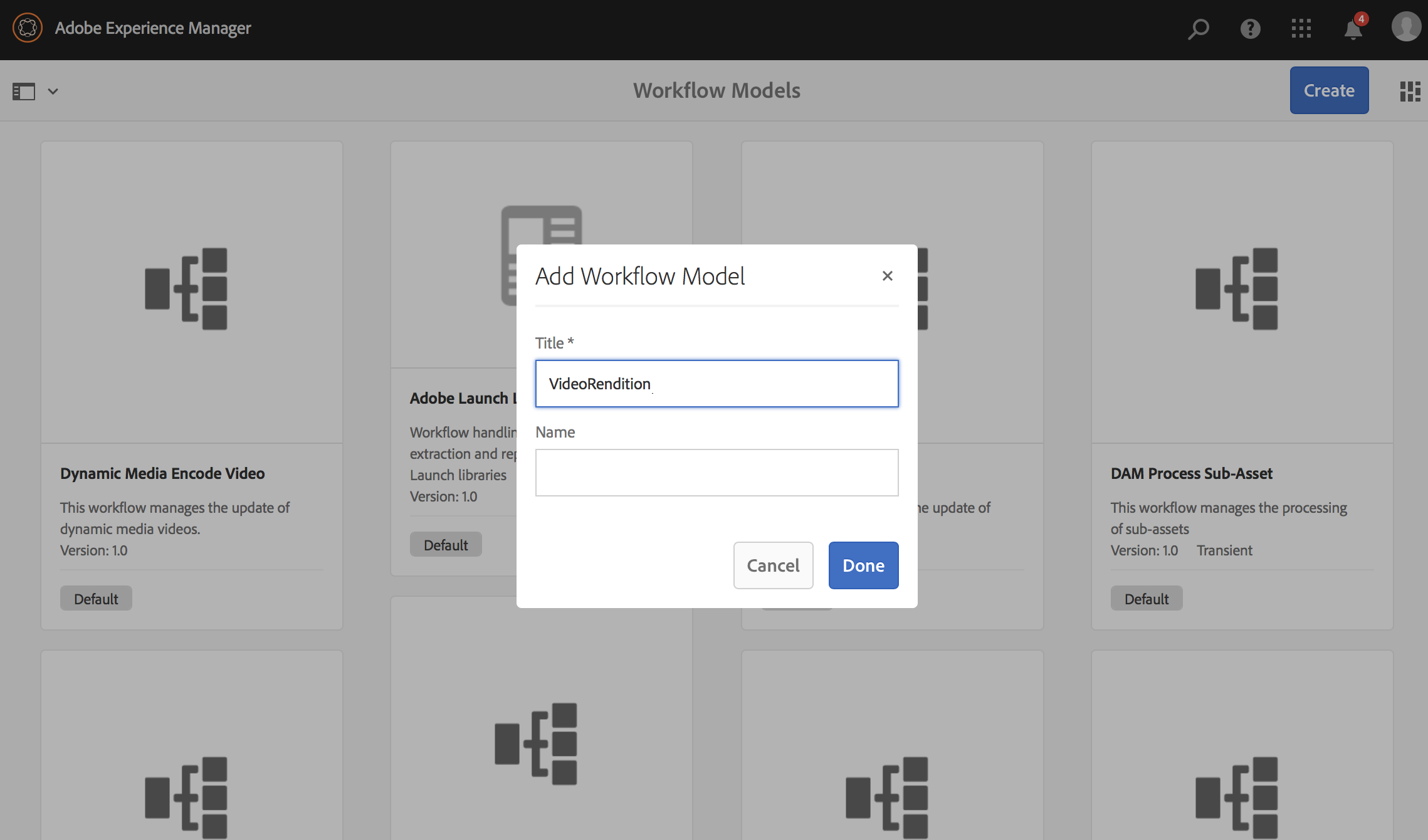Click Default tag on Dynamic Media card
The height and width of the screenshot is (840, 1428).
pyautogui.click(x=96, y=599)
